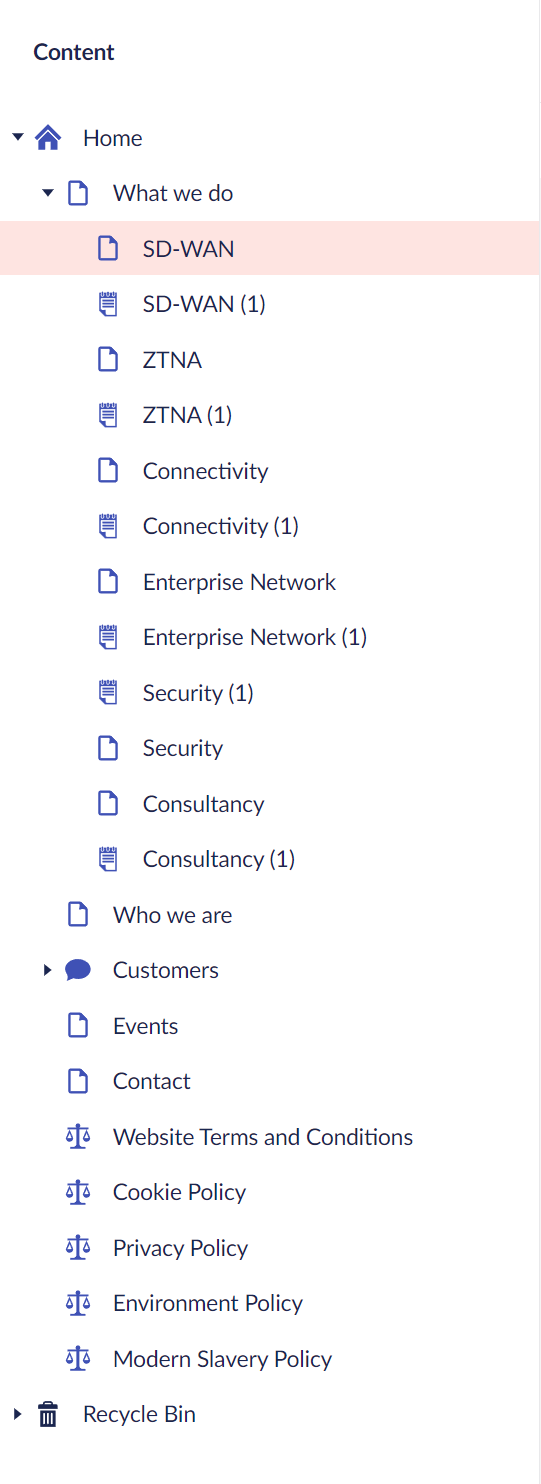
Task: Expand the Customers node
Action: tap(47, 970)
